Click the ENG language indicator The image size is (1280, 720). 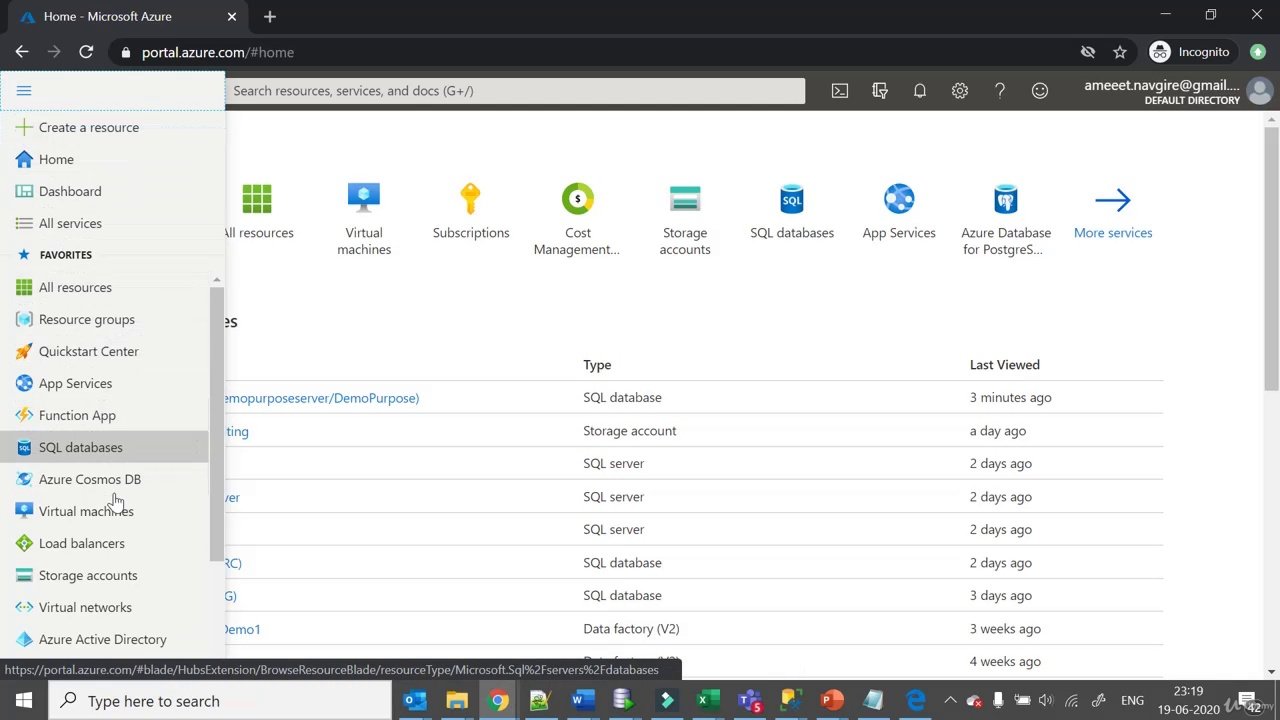click(1132, 701)
